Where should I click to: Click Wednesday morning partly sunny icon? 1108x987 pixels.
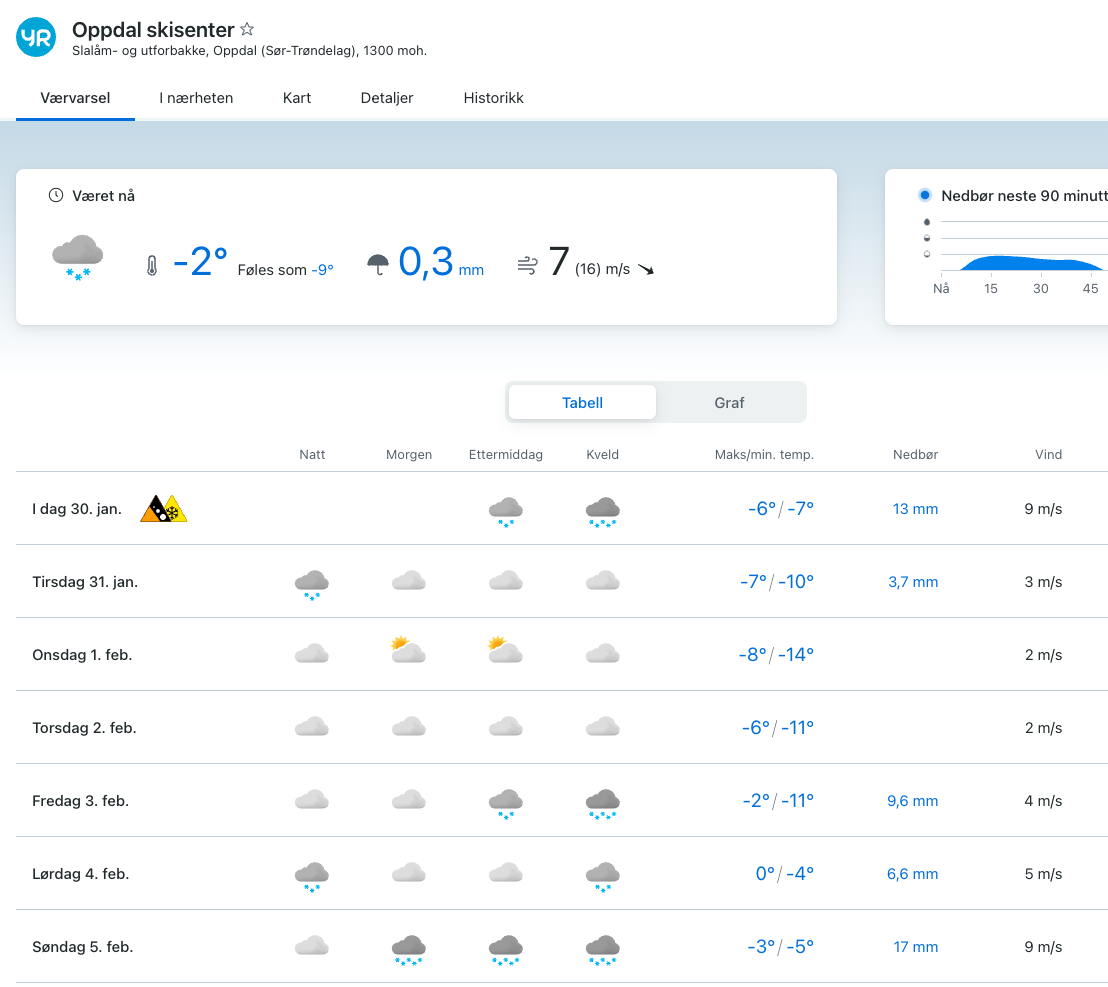408,651
